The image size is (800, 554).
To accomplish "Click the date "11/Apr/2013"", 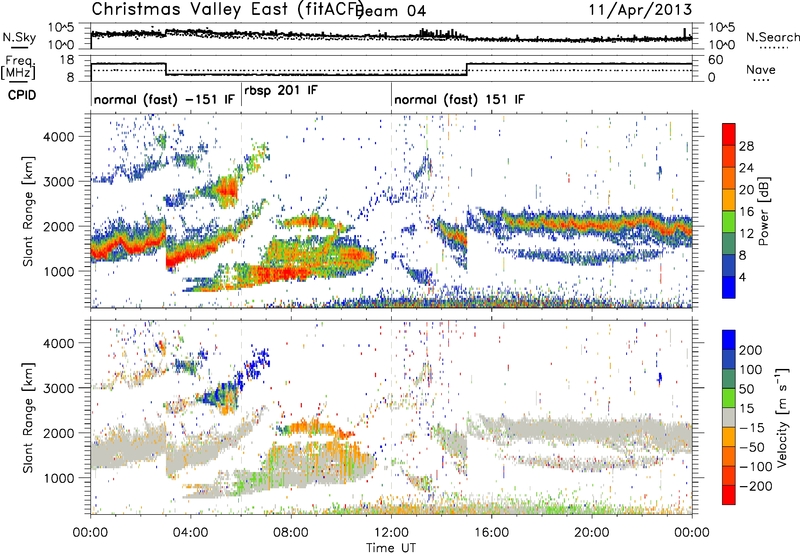I will pos(640,10).
